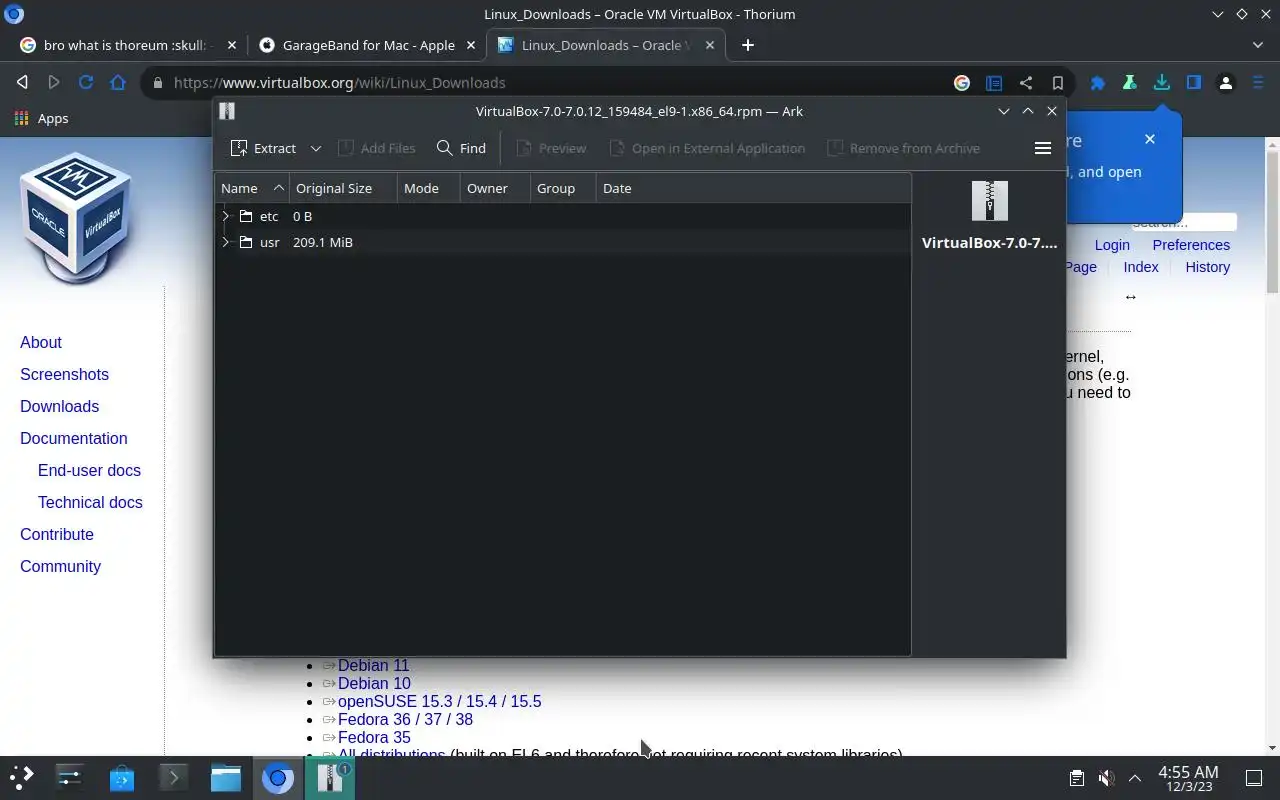Open Ark hamburger menu
The image size is (1280, 800).
click(x=1042, y=148)
